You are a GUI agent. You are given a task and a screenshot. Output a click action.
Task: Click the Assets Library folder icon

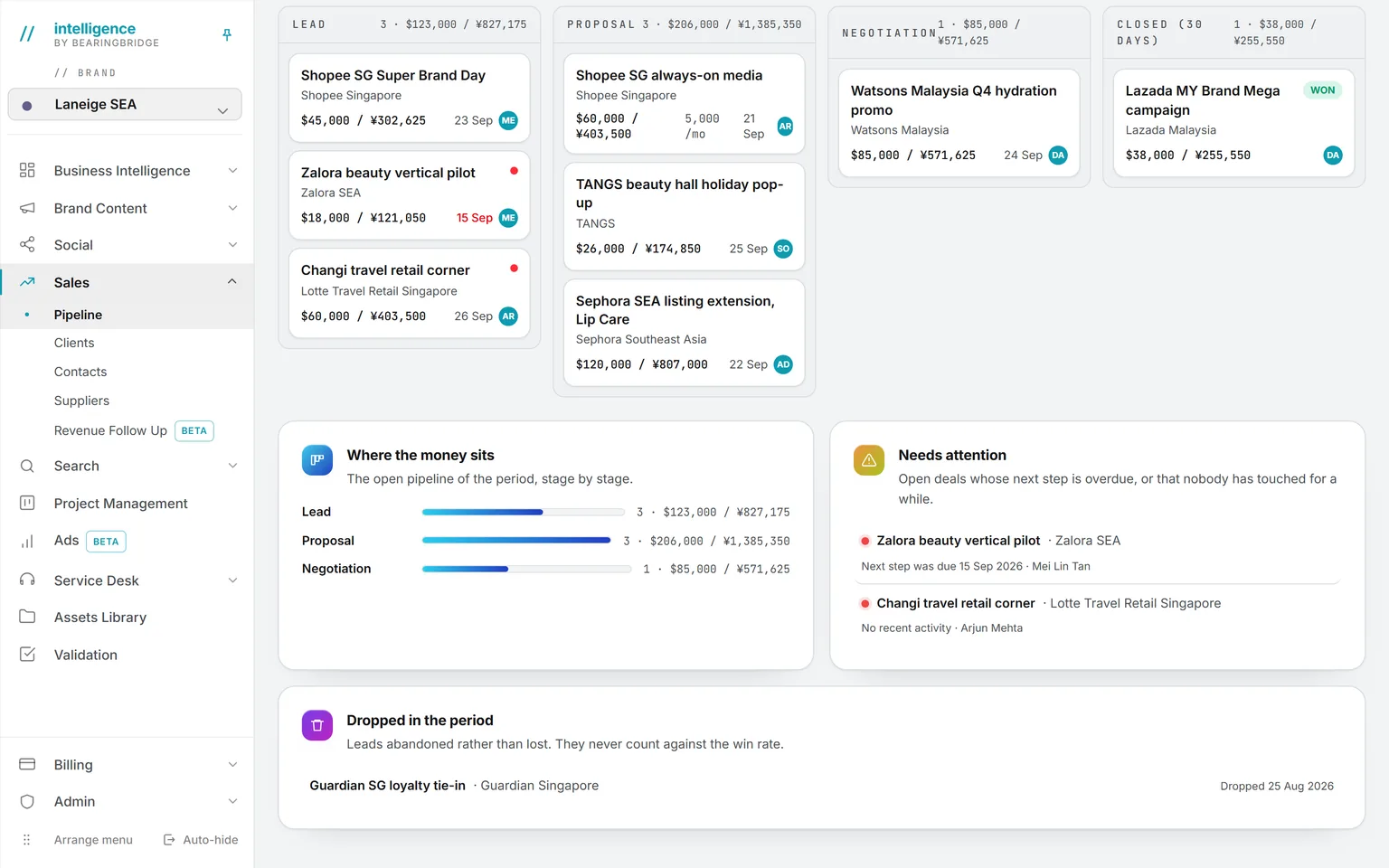coord(27,617)
